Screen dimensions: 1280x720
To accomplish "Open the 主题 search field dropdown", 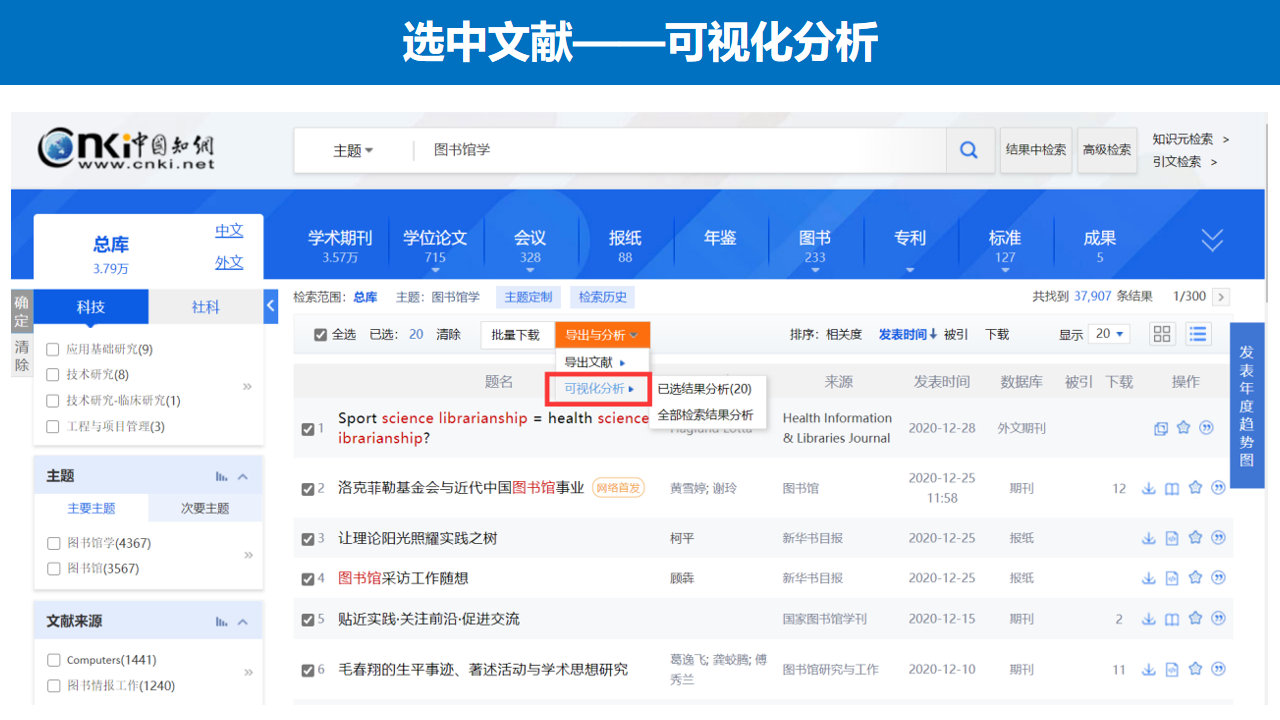I will (x=352, y=150).
